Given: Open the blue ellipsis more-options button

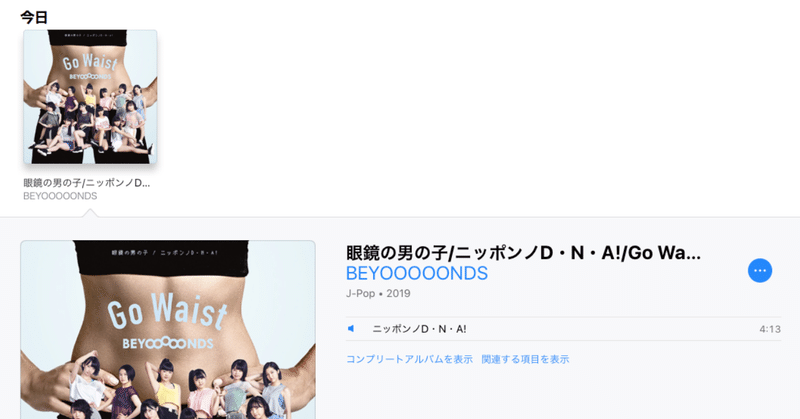Looking at the screenshot, I should (x=760, y=270).
